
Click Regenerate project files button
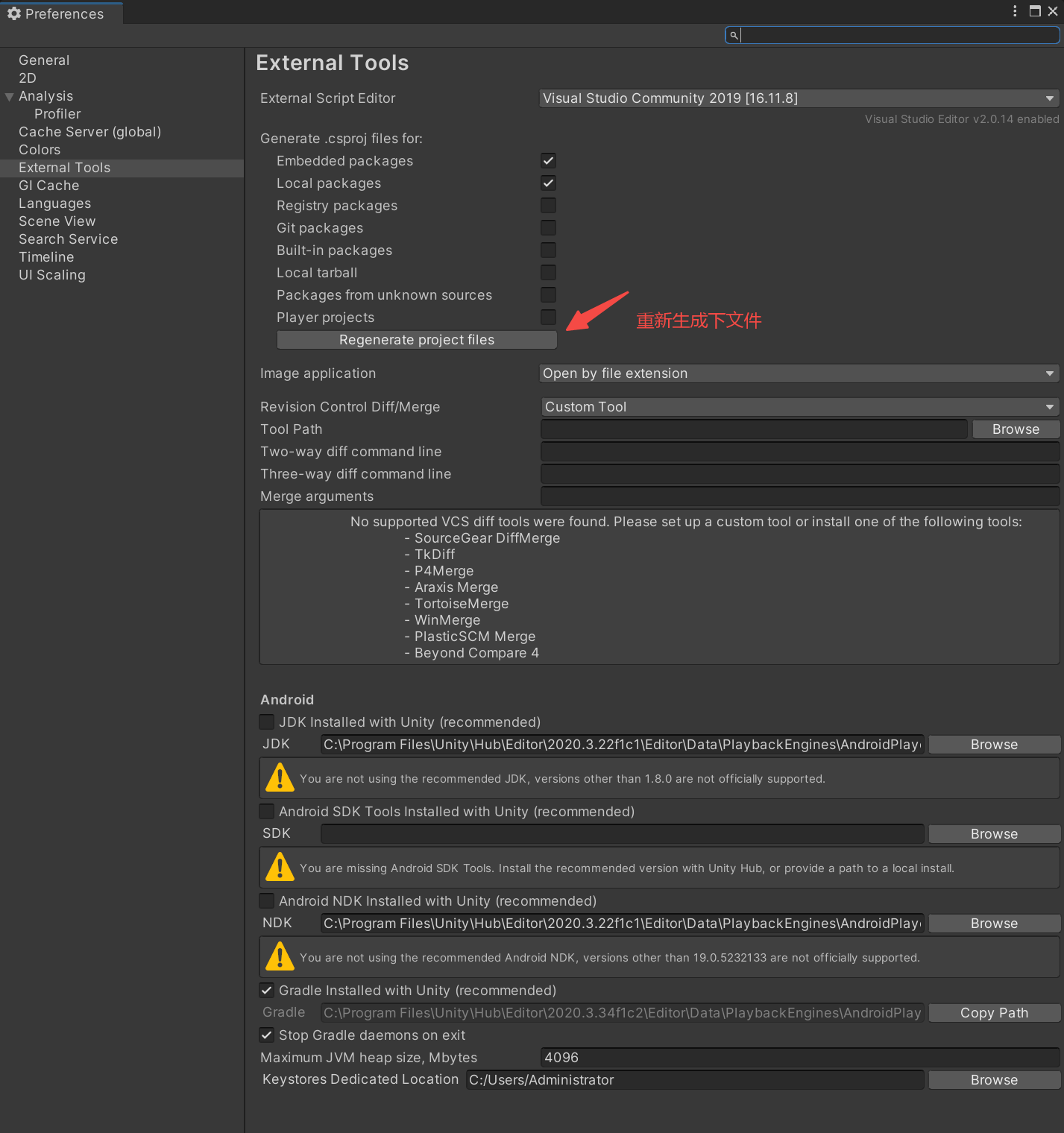417,340
